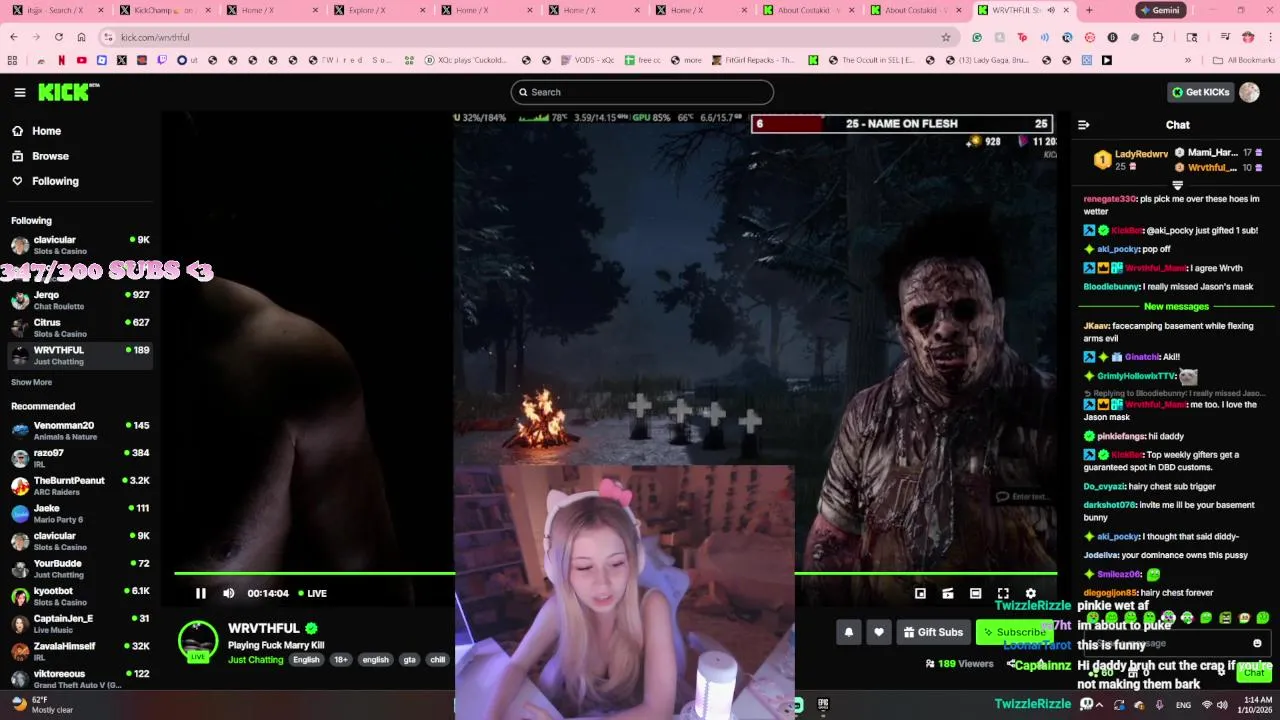Click the chill stream tag
Image resolution: width=1280 pixels, height=720 pixels.
click(x=438, y=660)
